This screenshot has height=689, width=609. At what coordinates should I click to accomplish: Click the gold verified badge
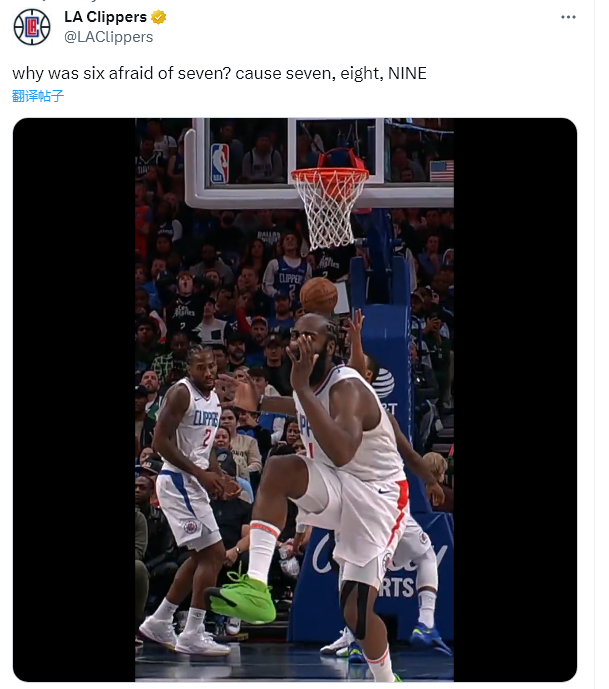[x=159, y=17]
